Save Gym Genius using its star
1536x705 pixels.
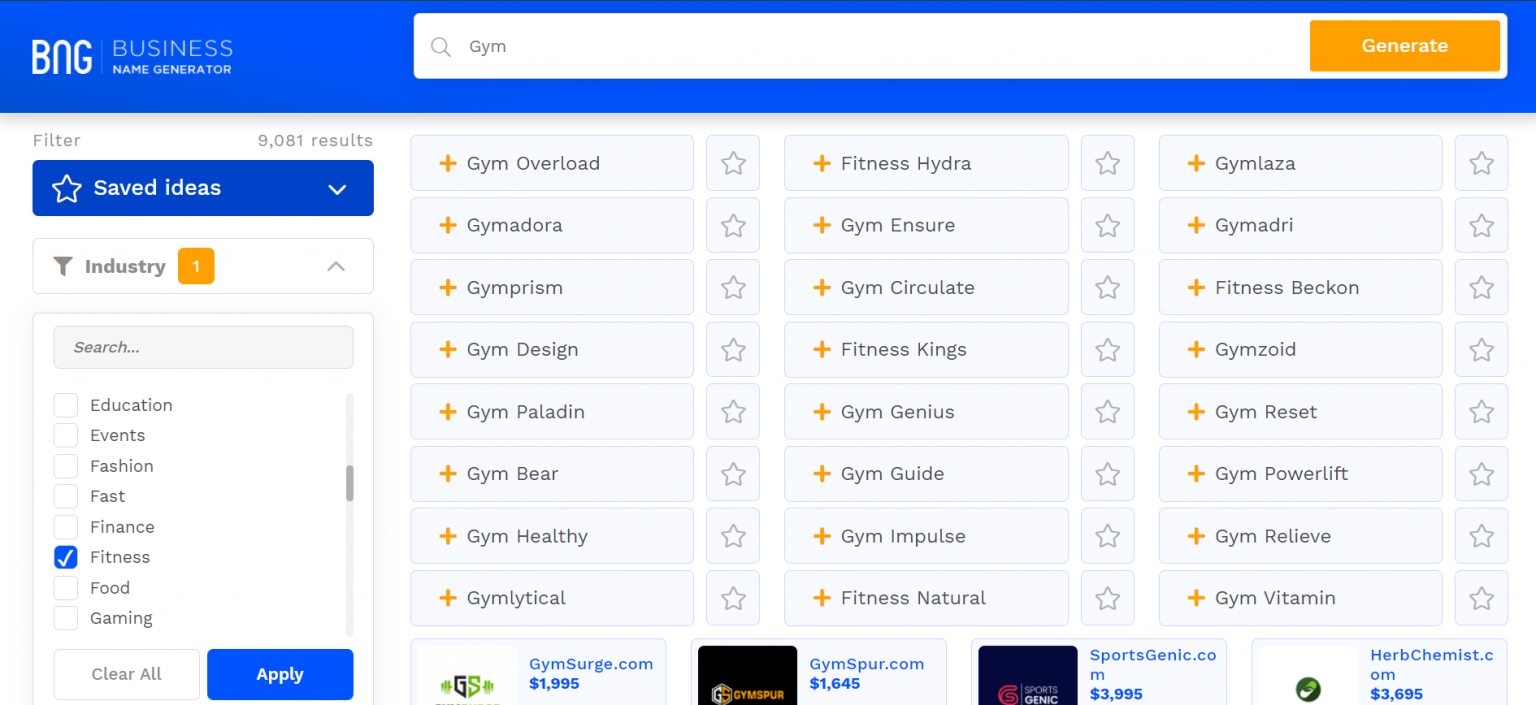coord(1107,412)
